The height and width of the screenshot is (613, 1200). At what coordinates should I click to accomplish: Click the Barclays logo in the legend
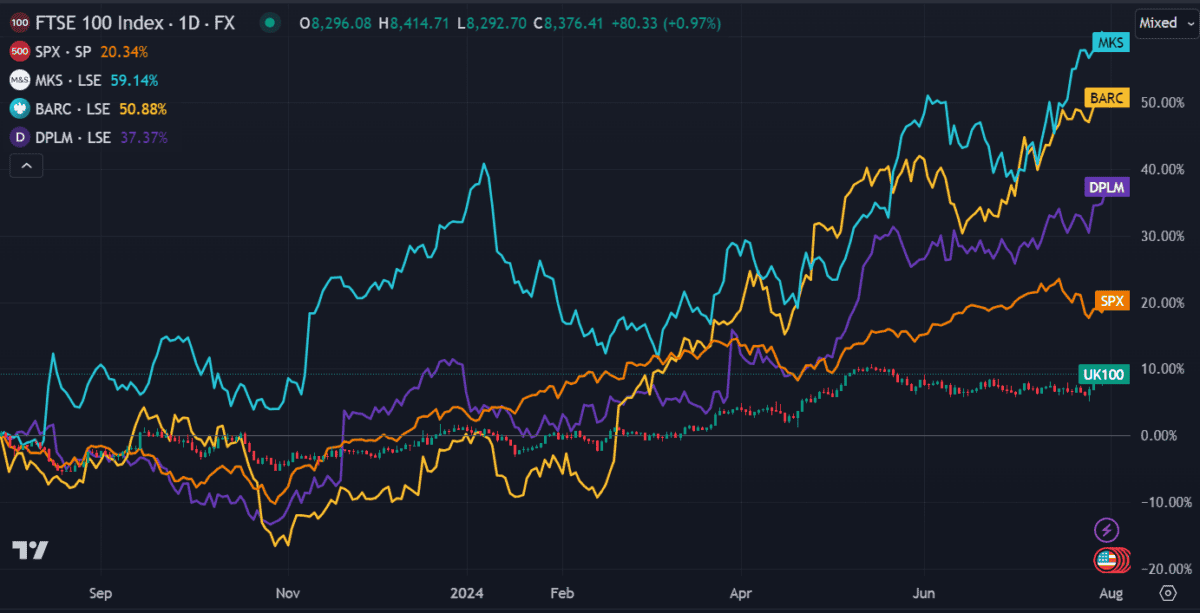pyautogui.click(x=19, y=109)
